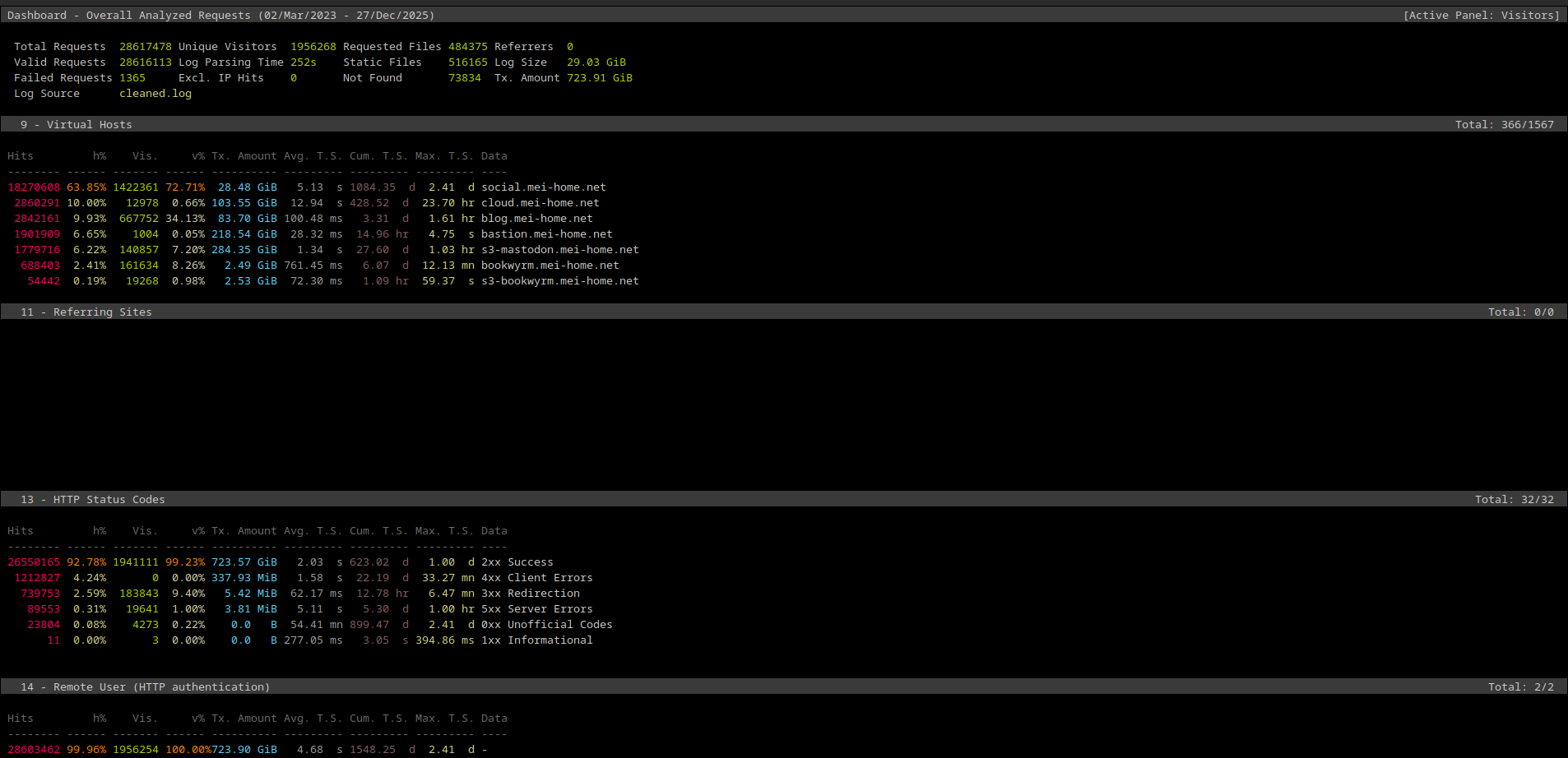Click the bookwyrm.mei-home.net host entry
Image resolution: width=1568 pixels, height=758 pixels.
(550, 265)
